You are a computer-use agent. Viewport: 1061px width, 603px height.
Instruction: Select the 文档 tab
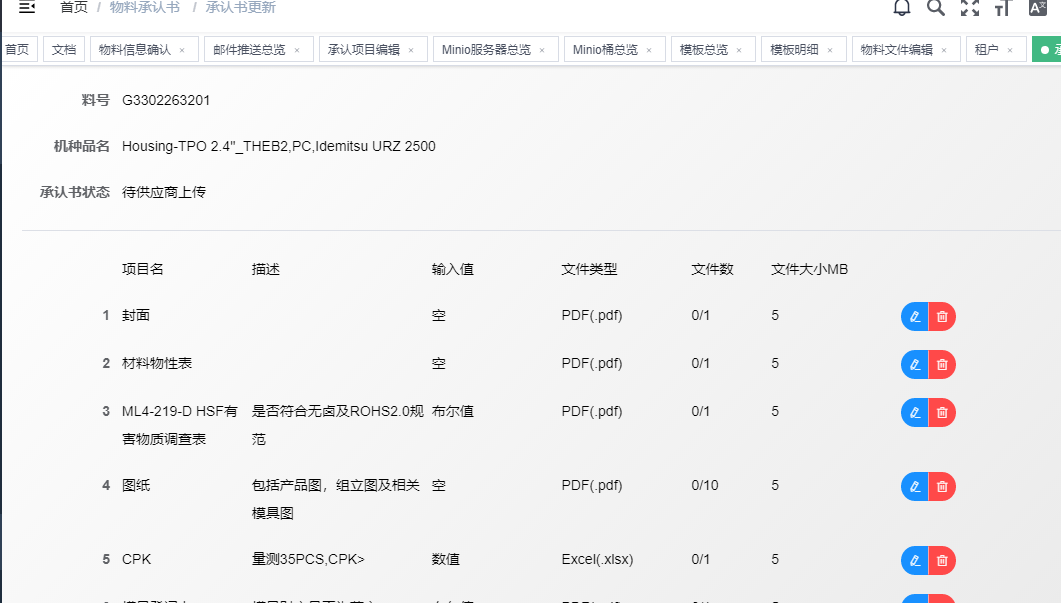click(63, 50)
